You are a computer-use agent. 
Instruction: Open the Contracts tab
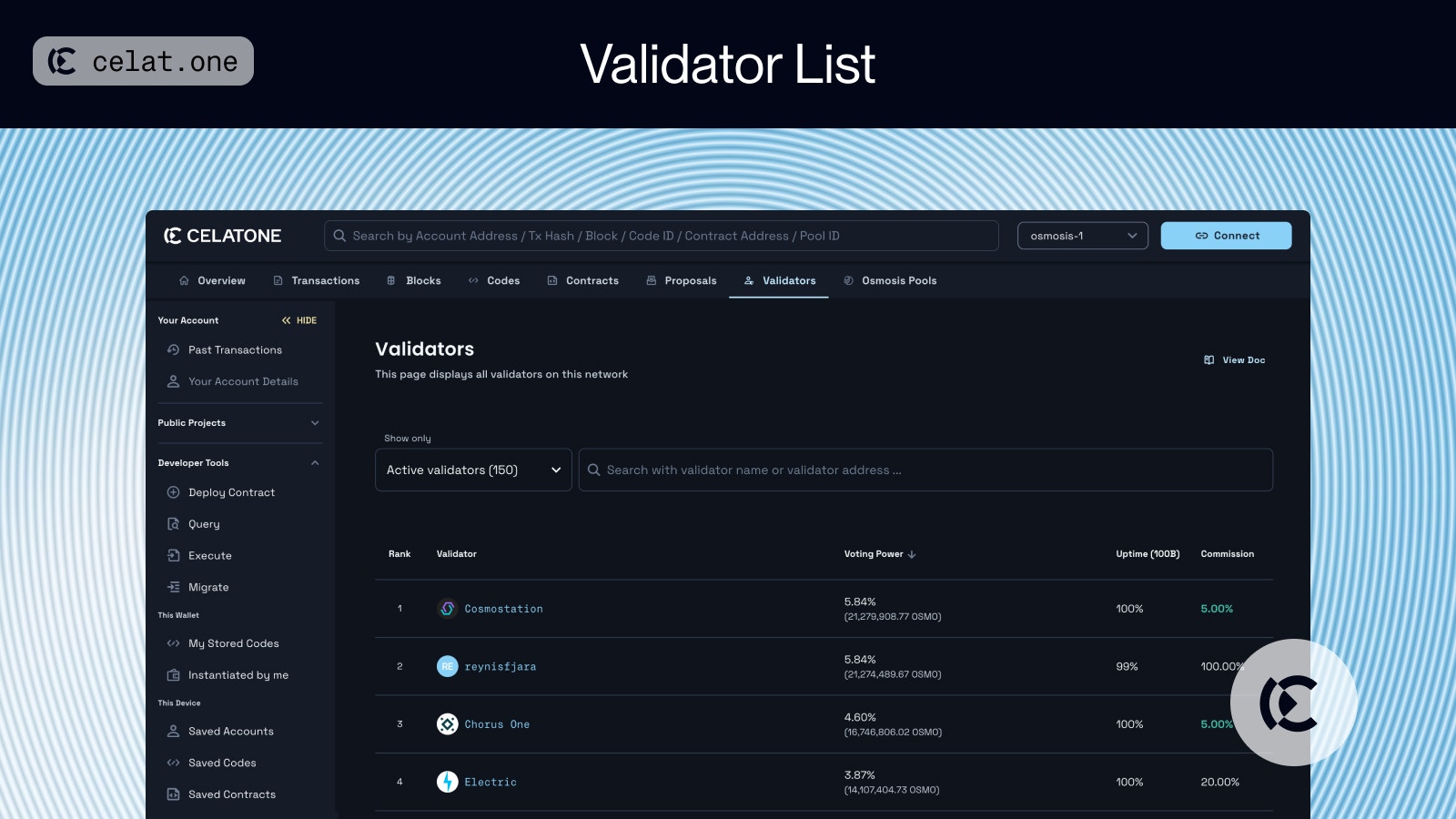click(x=583, y=280)
